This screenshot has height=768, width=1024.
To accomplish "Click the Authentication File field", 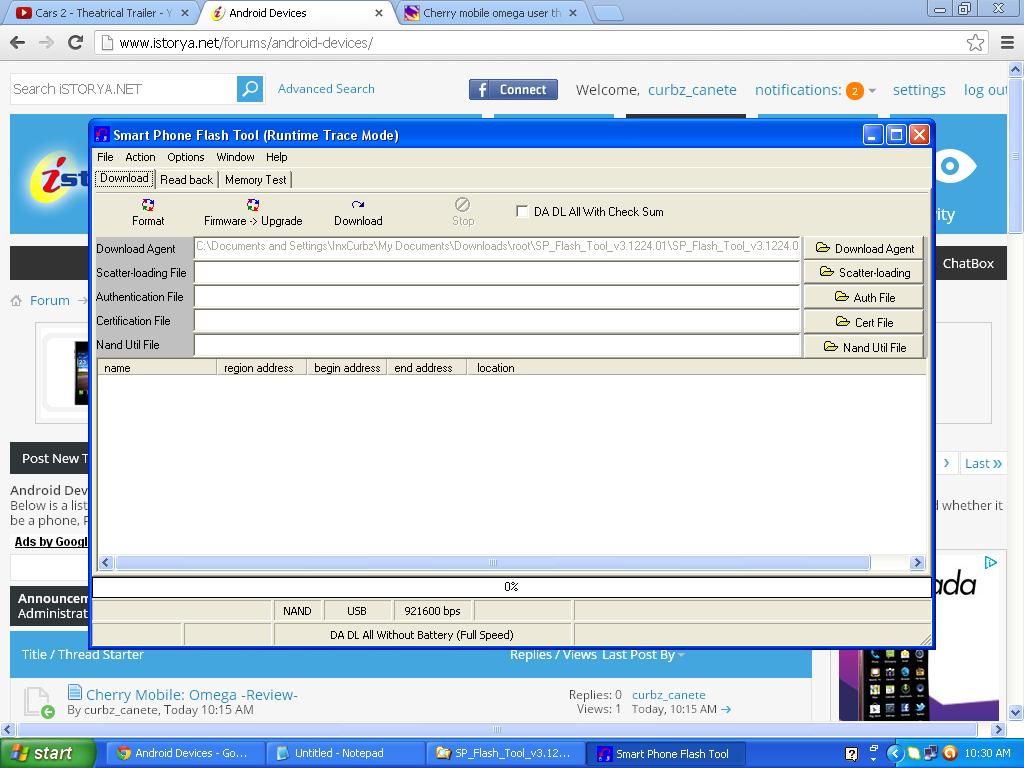I will pos(497,296).
